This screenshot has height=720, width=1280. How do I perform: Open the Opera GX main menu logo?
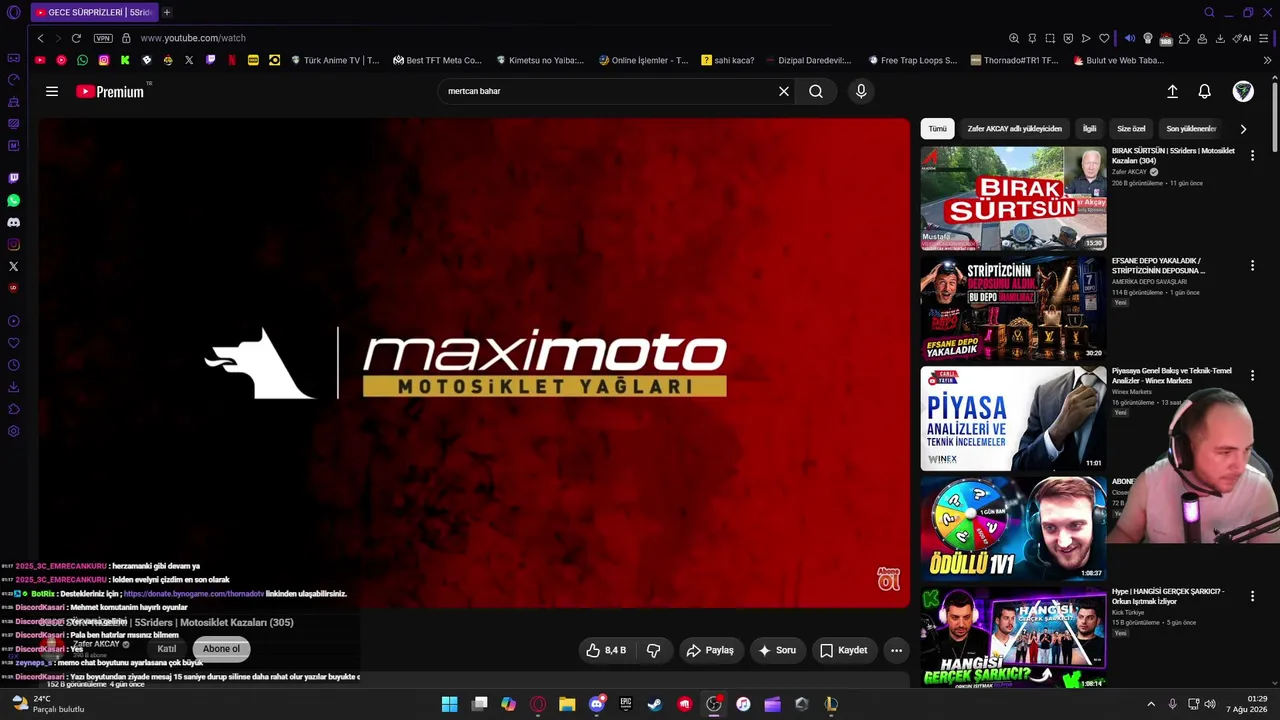tap(13, 12)
